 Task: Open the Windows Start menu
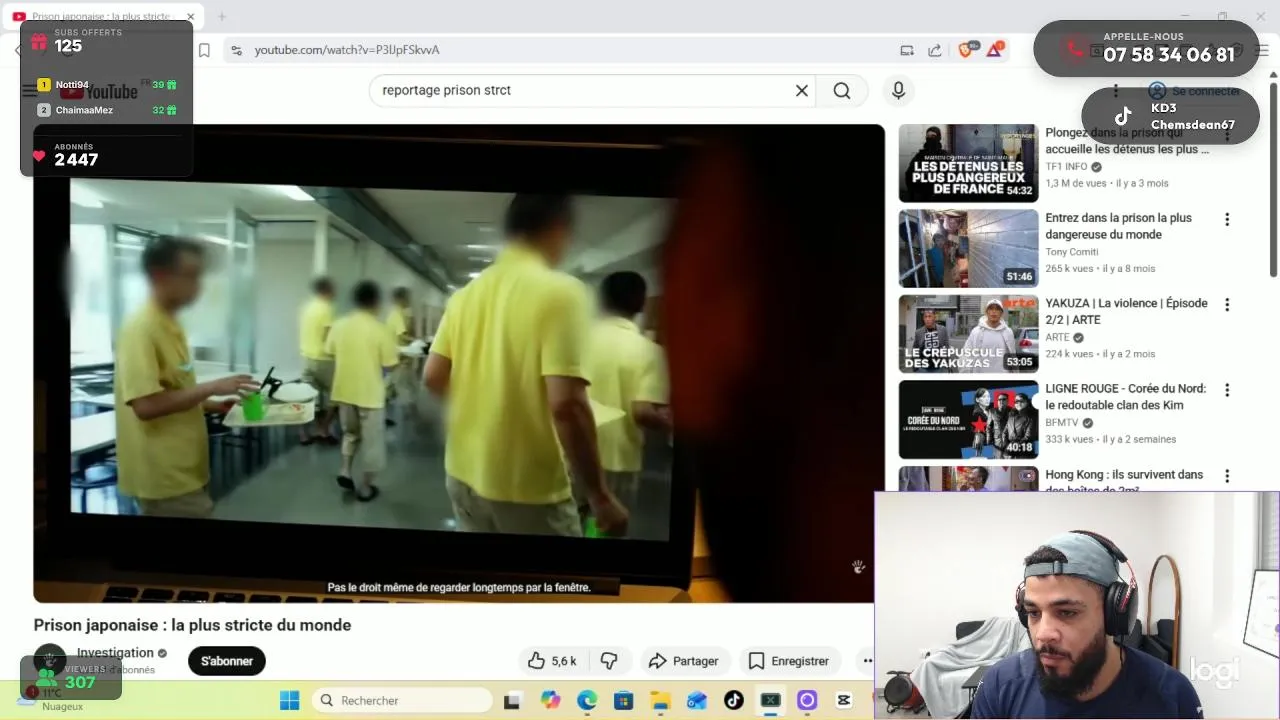[x=289, y=700]
